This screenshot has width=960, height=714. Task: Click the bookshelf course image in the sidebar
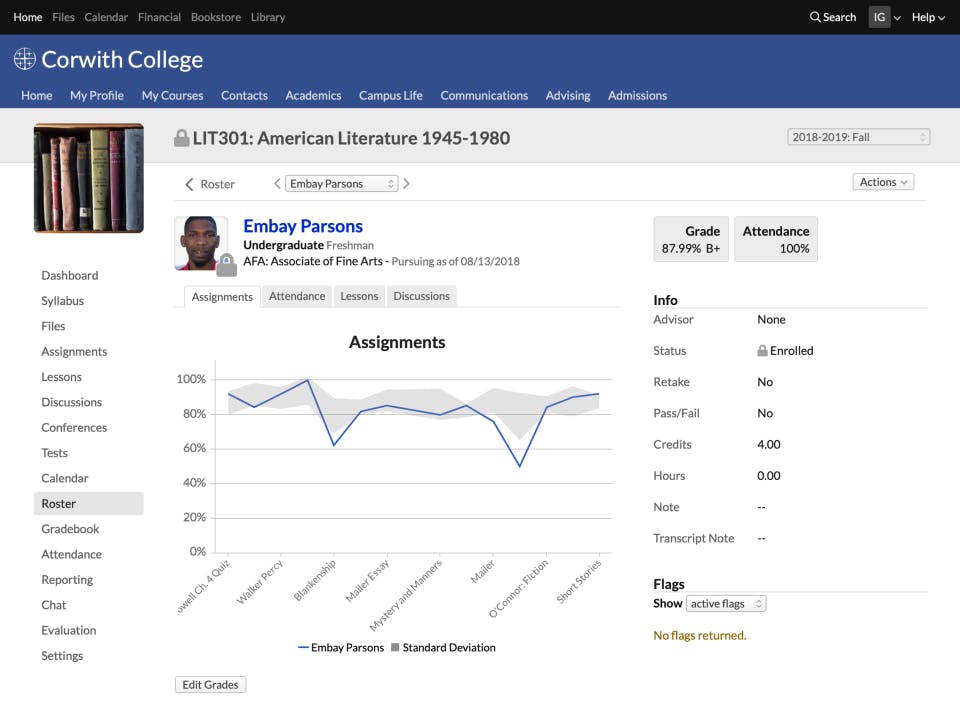(x=88, y=177)
